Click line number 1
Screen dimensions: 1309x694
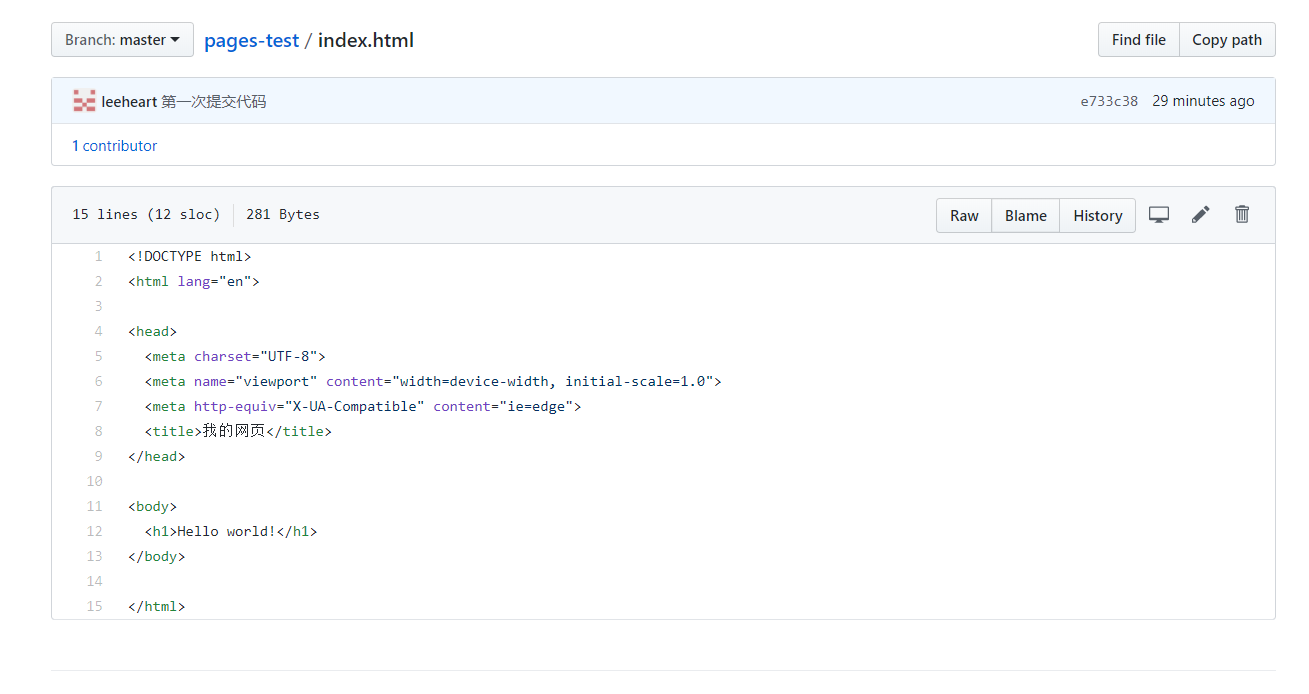pyautogui.click(x=98, y=256)
